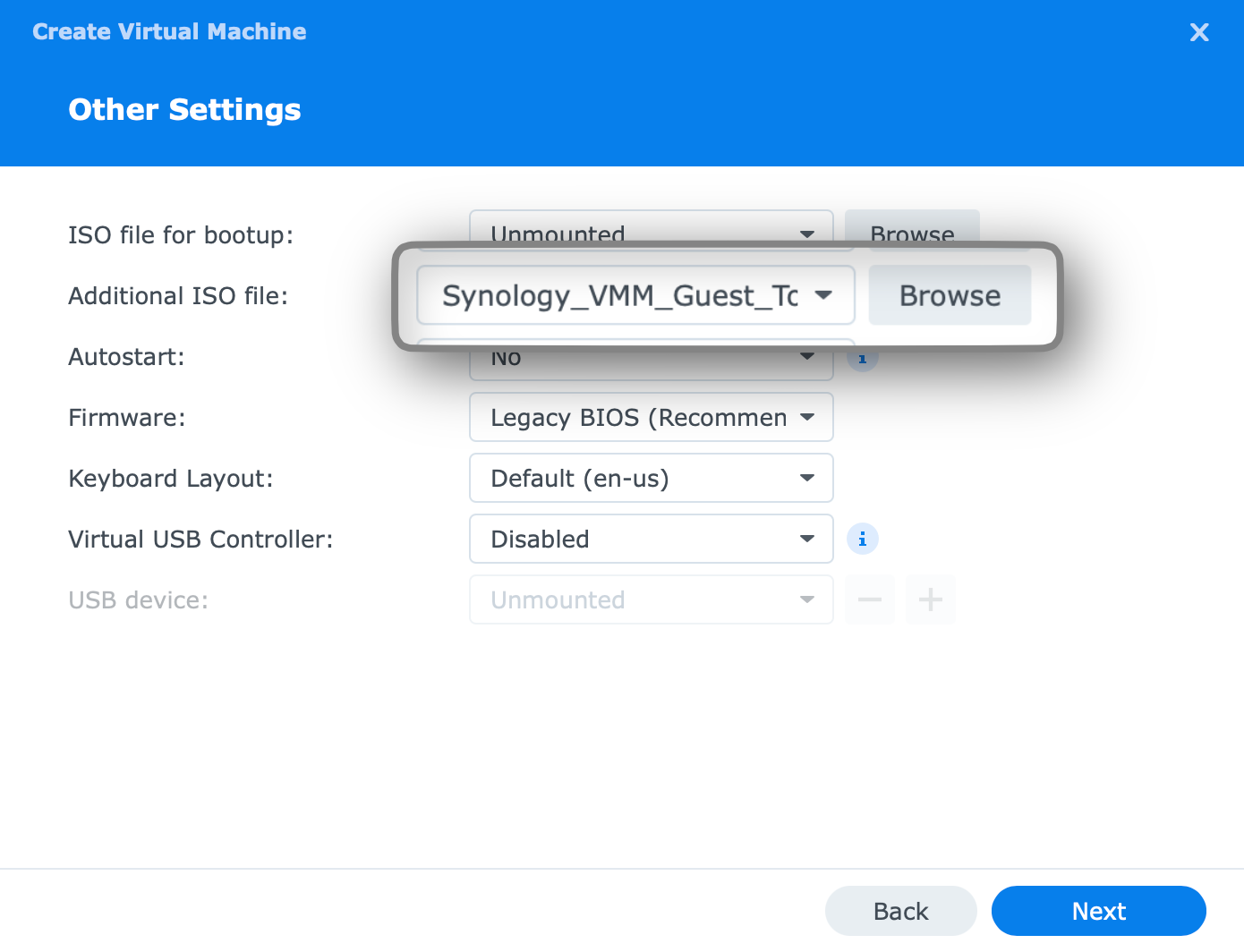Screen dimensions: 1244x952
Task: Click the arrow on Disabled dropdown
Action: click(x=807, y=539)
